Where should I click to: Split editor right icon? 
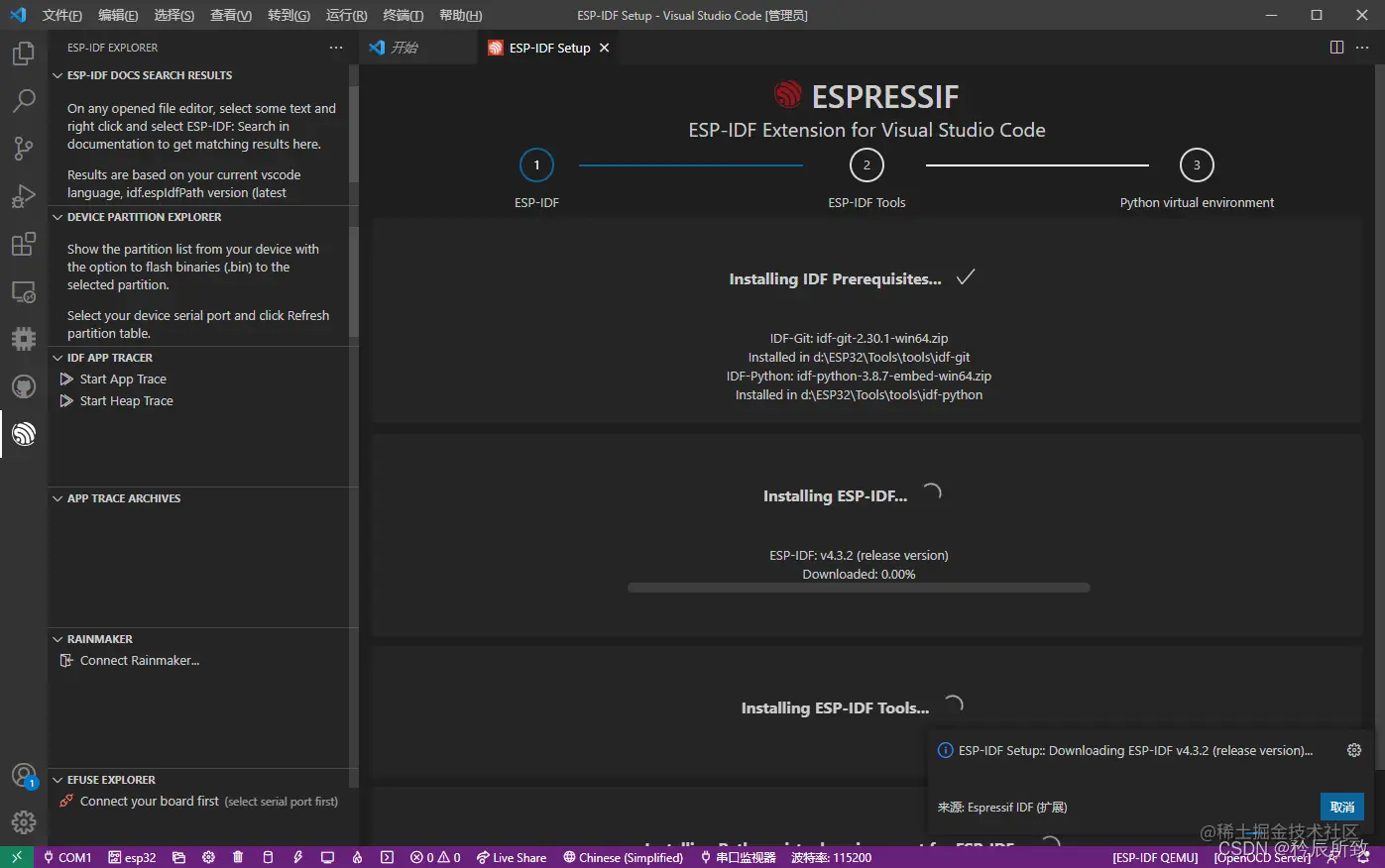click(x=1336, y=48)
